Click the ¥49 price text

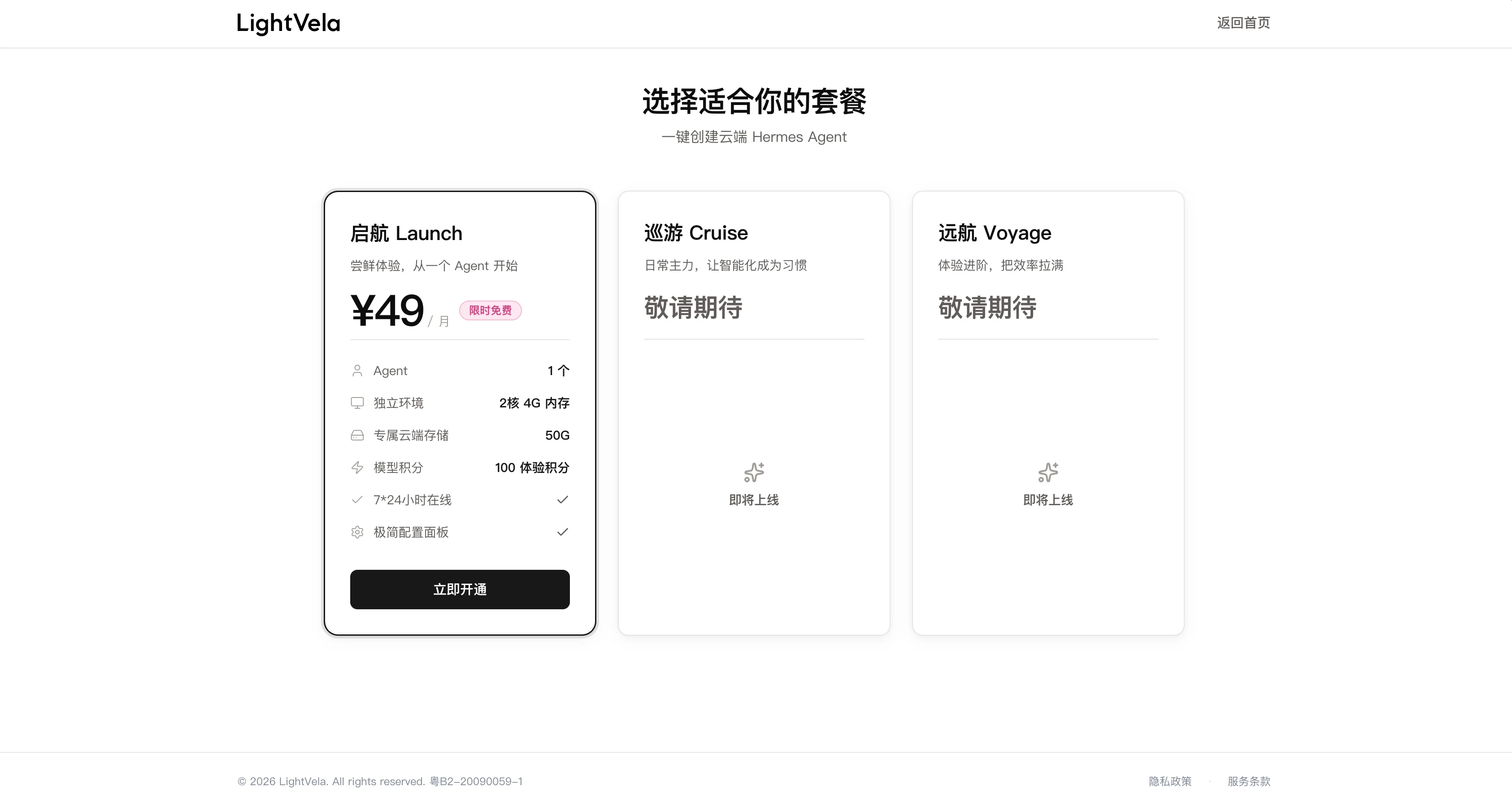pos(387,310)
